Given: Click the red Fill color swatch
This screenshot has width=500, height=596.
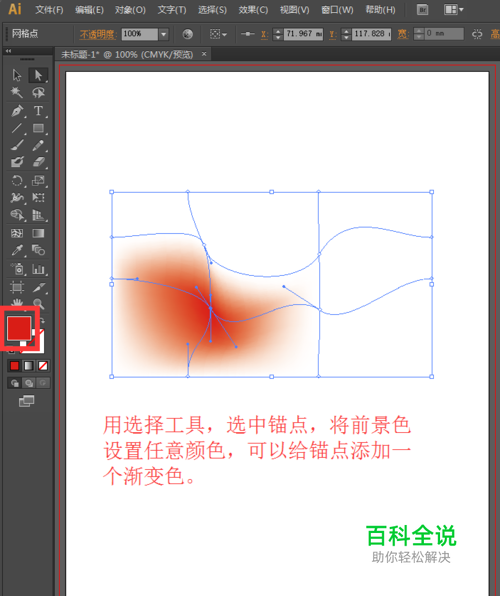Looking at the screenshot, I should (x=19, y=328).
